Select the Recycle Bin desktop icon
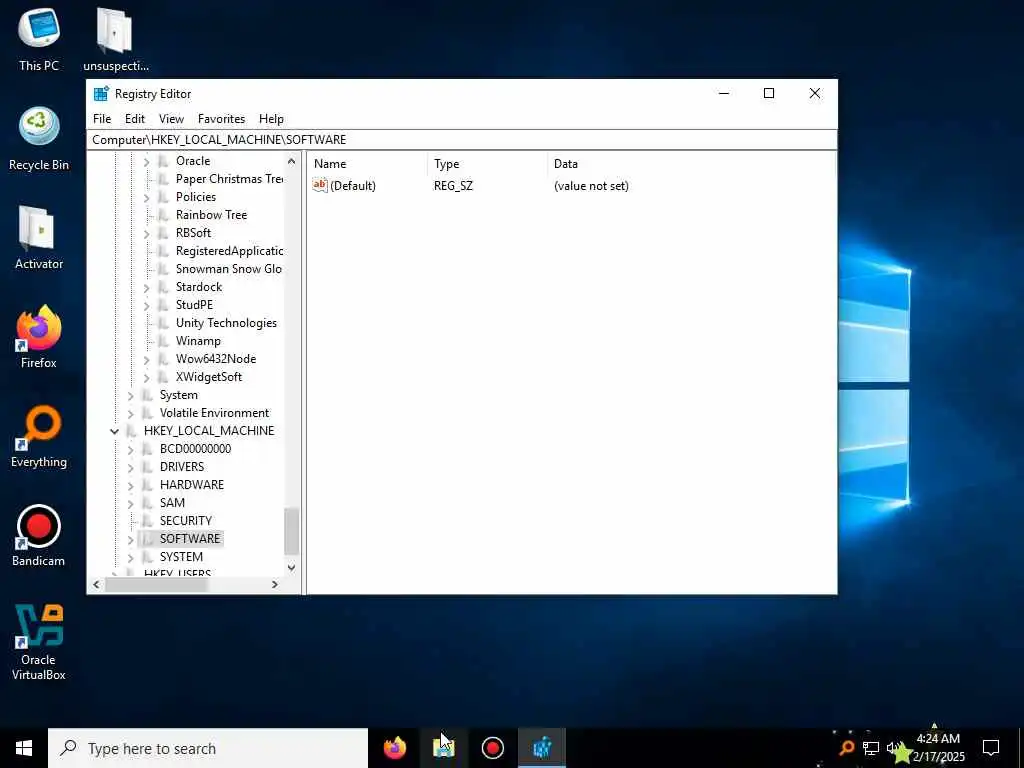The image size is (1024, 768). (39, 138)
